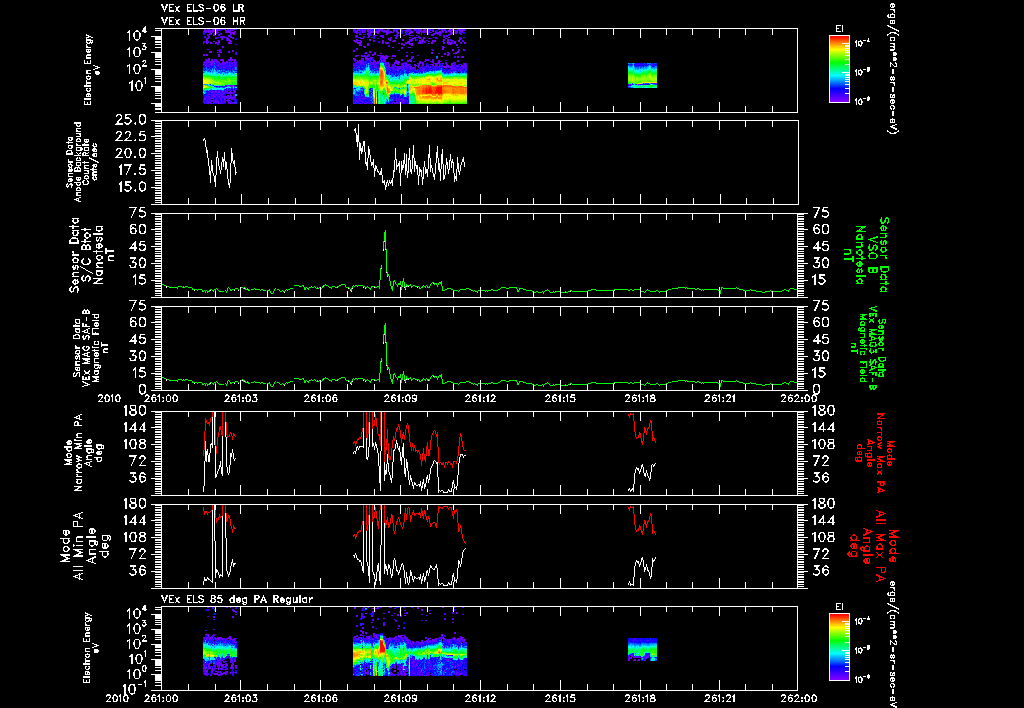This screenshot has width=1024, height=708.
Task: Click the 'El' label above top color bar
Action: [839, 29]
